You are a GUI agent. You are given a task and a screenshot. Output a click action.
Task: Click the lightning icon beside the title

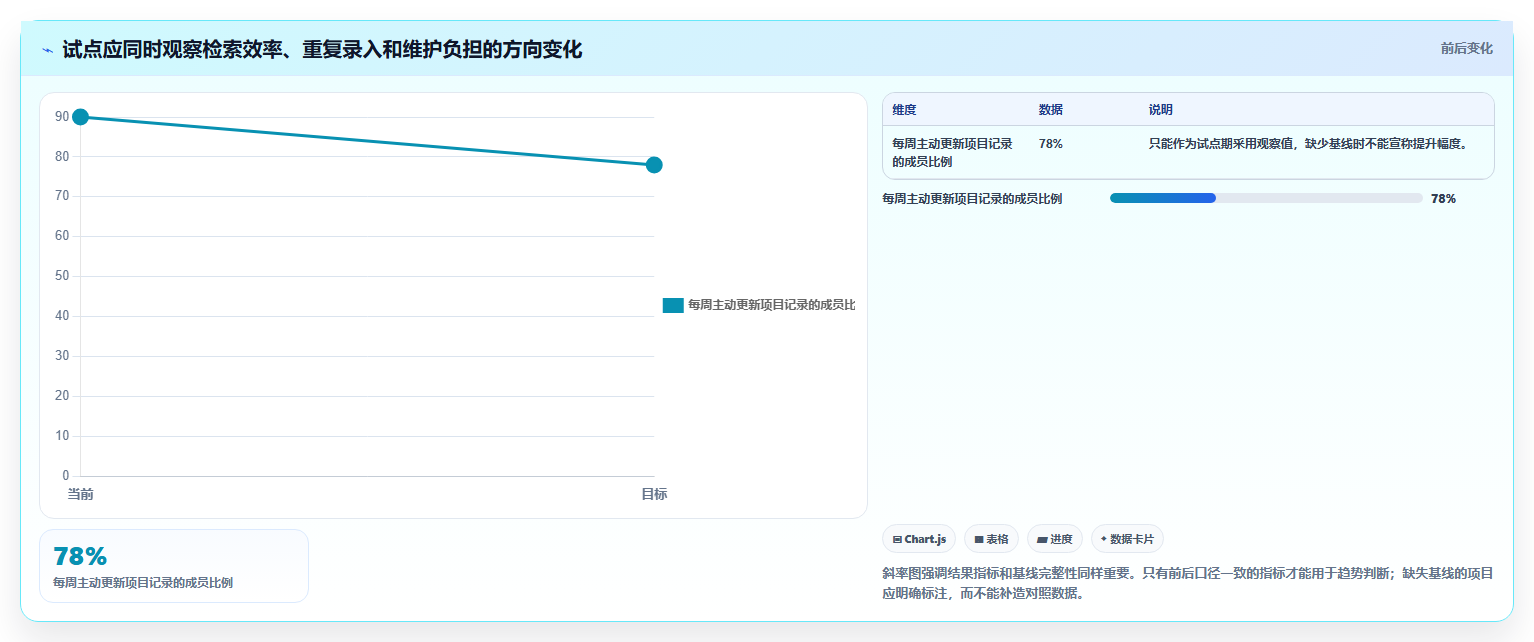47,50
